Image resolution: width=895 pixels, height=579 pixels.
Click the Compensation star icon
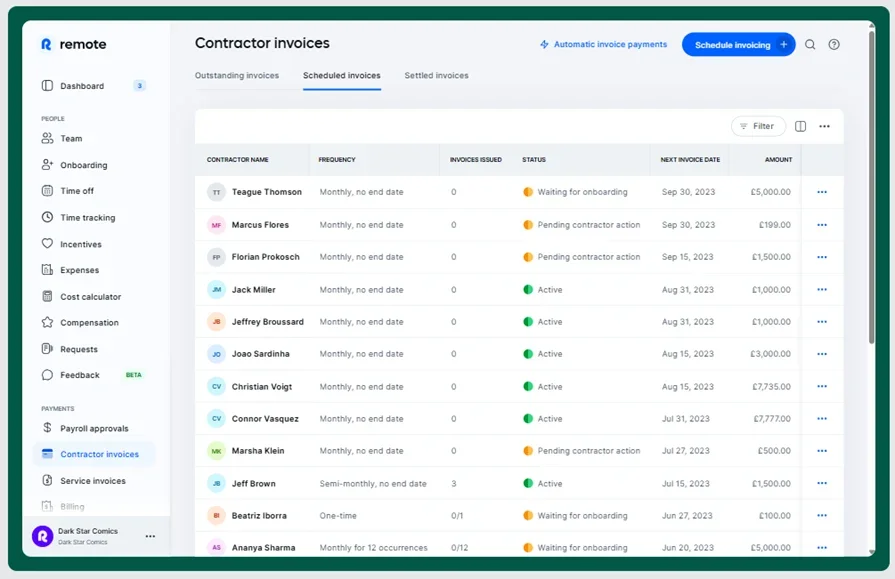point(47,323)
